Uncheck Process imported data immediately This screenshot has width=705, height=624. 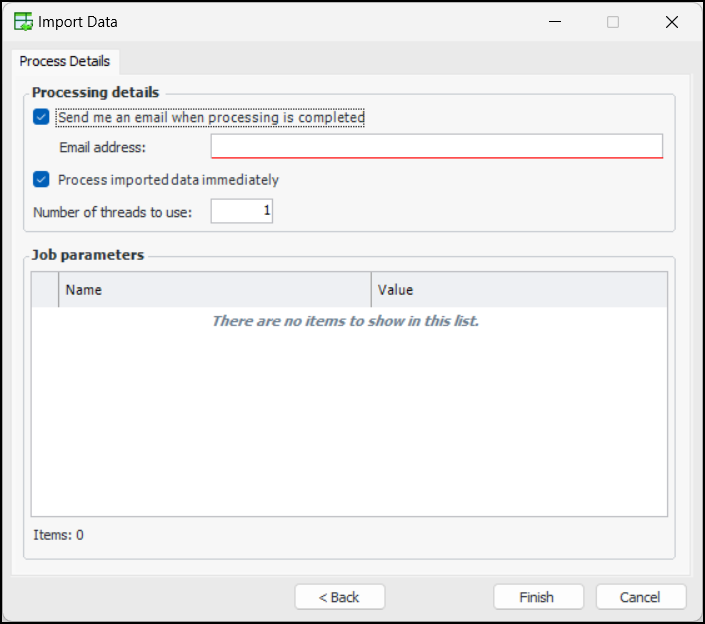pyautogui.click(x=41, y=180)
